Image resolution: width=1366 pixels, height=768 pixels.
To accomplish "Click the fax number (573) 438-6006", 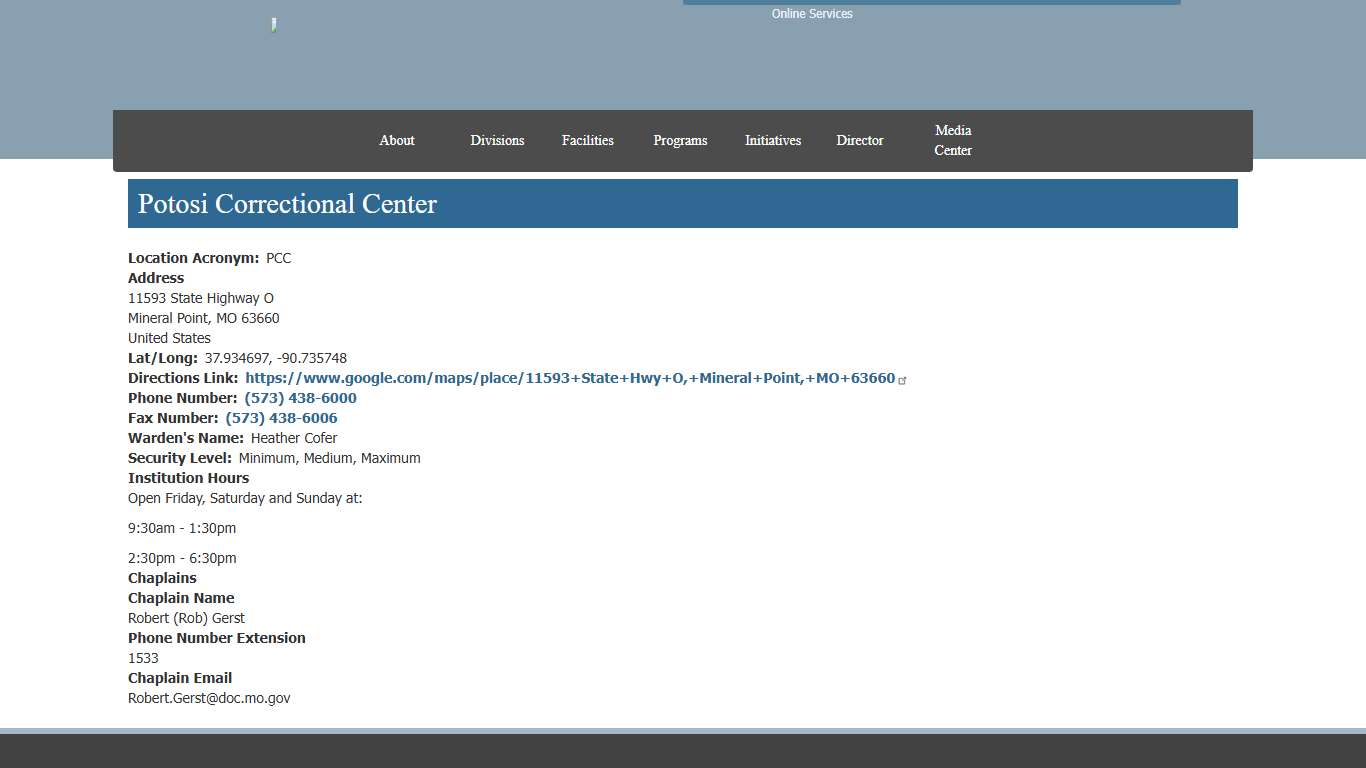I will coord(281,417).
